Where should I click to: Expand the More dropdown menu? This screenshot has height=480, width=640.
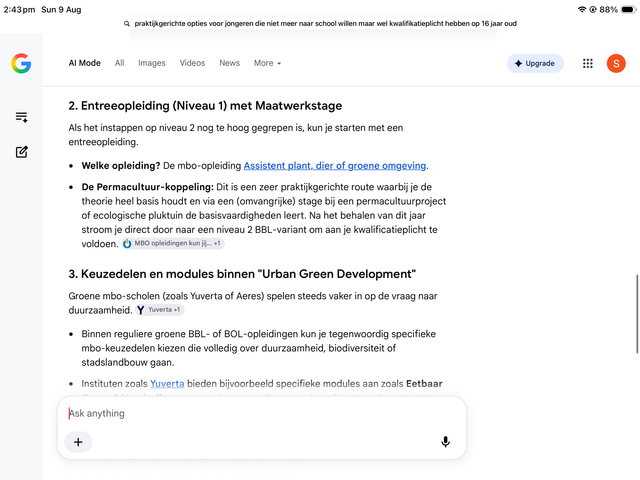[267, 63]
